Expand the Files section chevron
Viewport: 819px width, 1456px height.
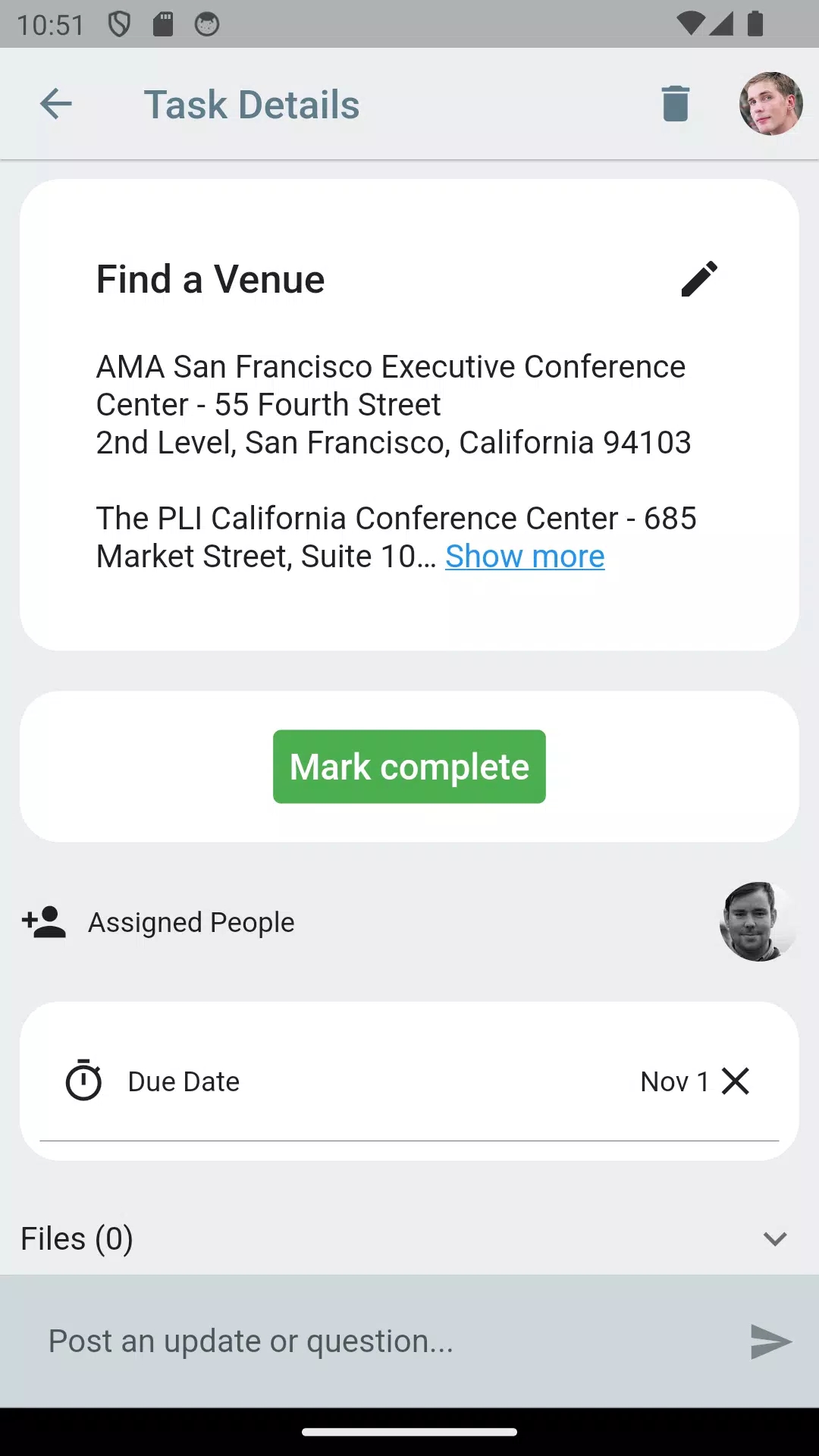click(775, 1239)
